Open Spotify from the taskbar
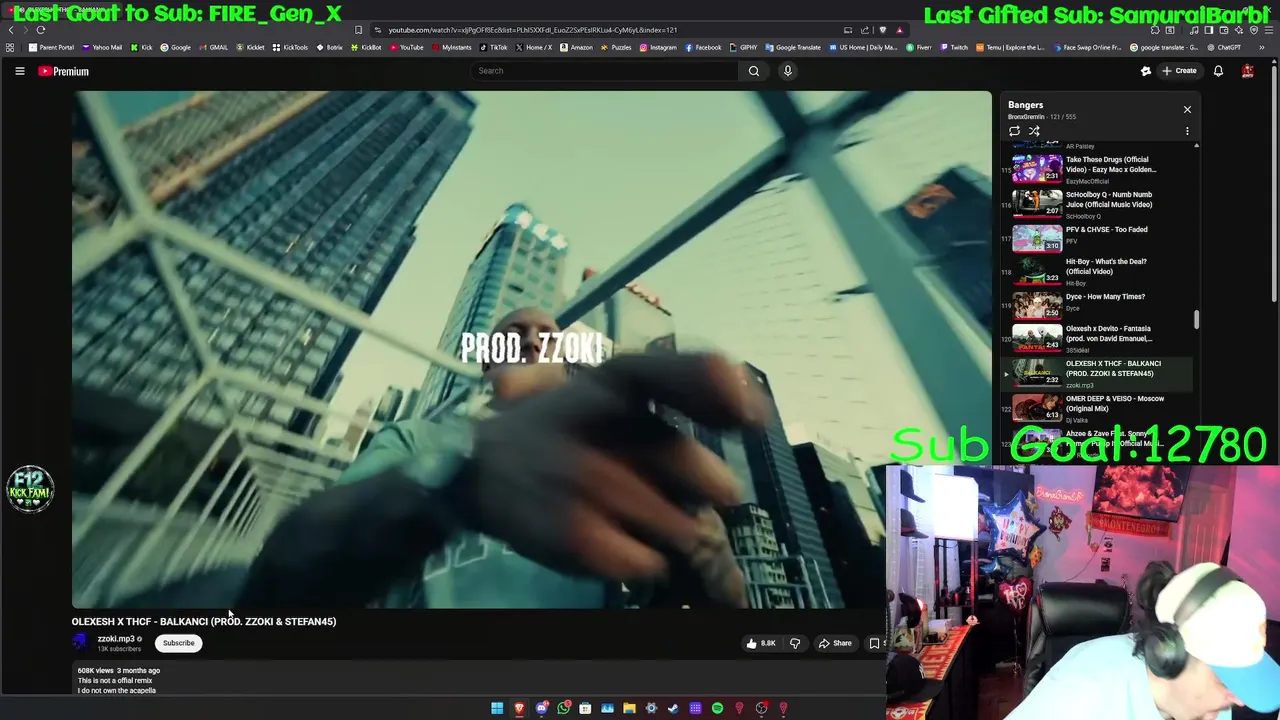 pos(717,708)
